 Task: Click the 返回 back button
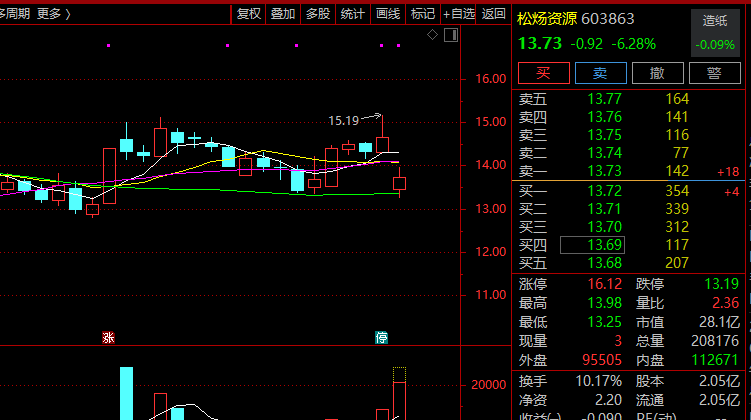point(493,13)
